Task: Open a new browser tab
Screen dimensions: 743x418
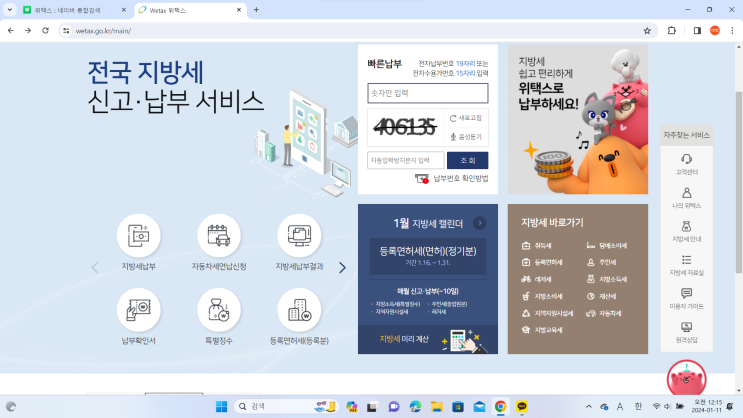Action: click(256, 9)
